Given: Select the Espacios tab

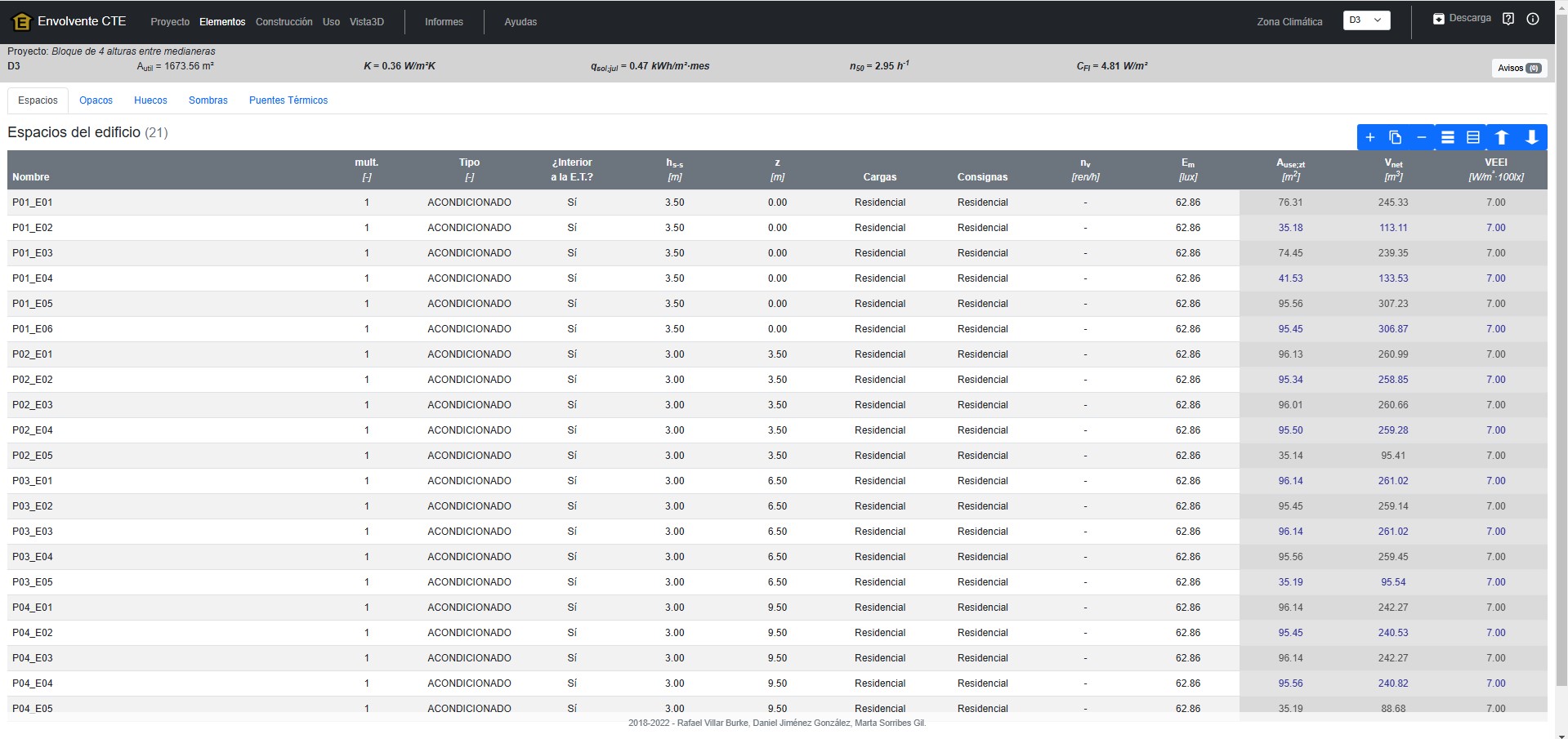Looking at the screenshot, I should (x=38, y=100).
